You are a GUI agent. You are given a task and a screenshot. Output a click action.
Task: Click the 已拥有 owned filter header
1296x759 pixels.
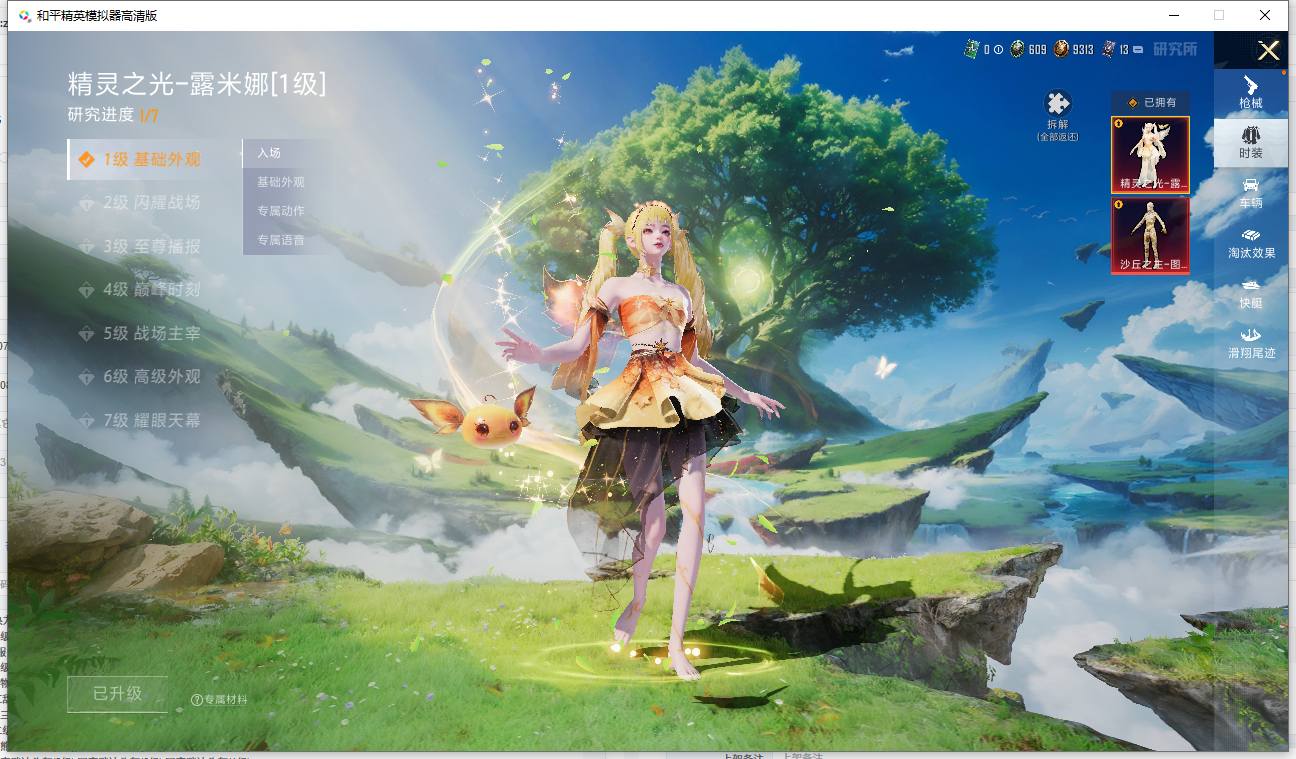pyautogui.click(x=1151, y=102)
